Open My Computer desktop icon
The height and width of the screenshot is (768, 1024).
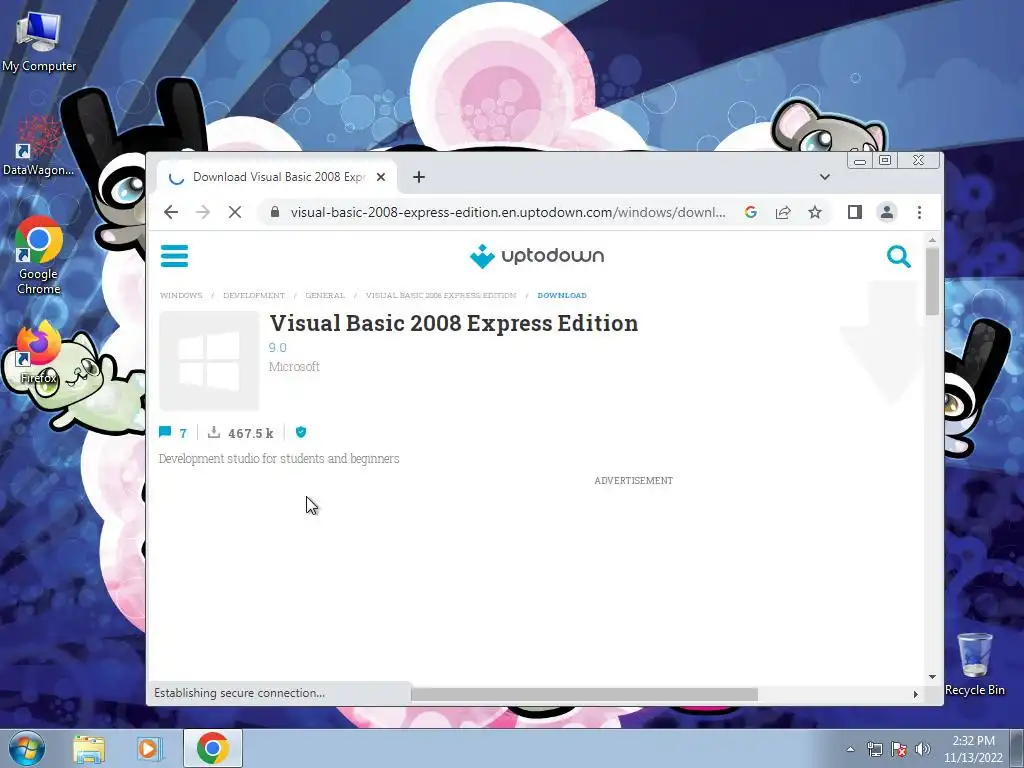[x=39, y=41]
